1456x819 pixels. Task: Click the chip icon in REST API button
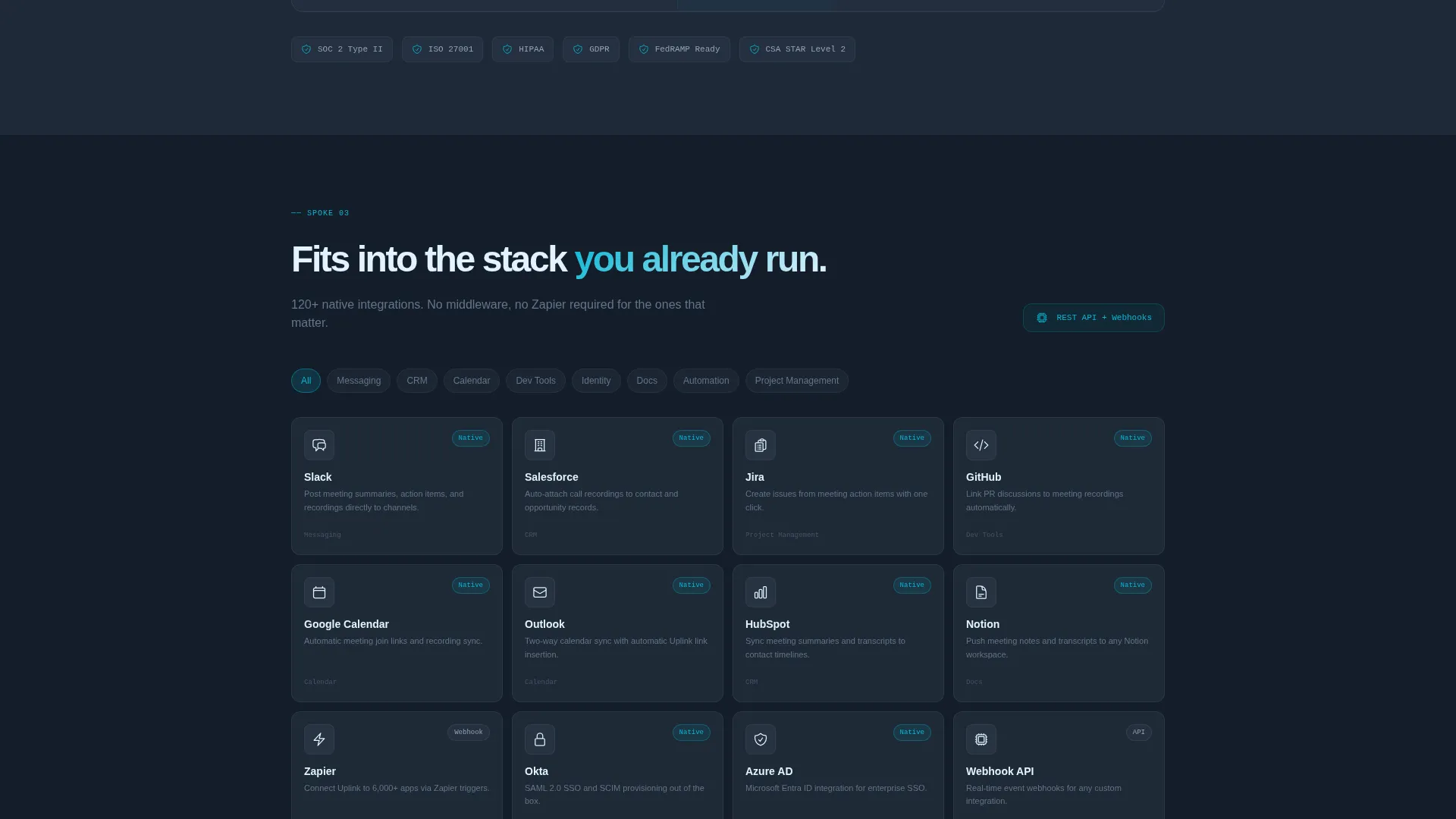click(1042, 318)
